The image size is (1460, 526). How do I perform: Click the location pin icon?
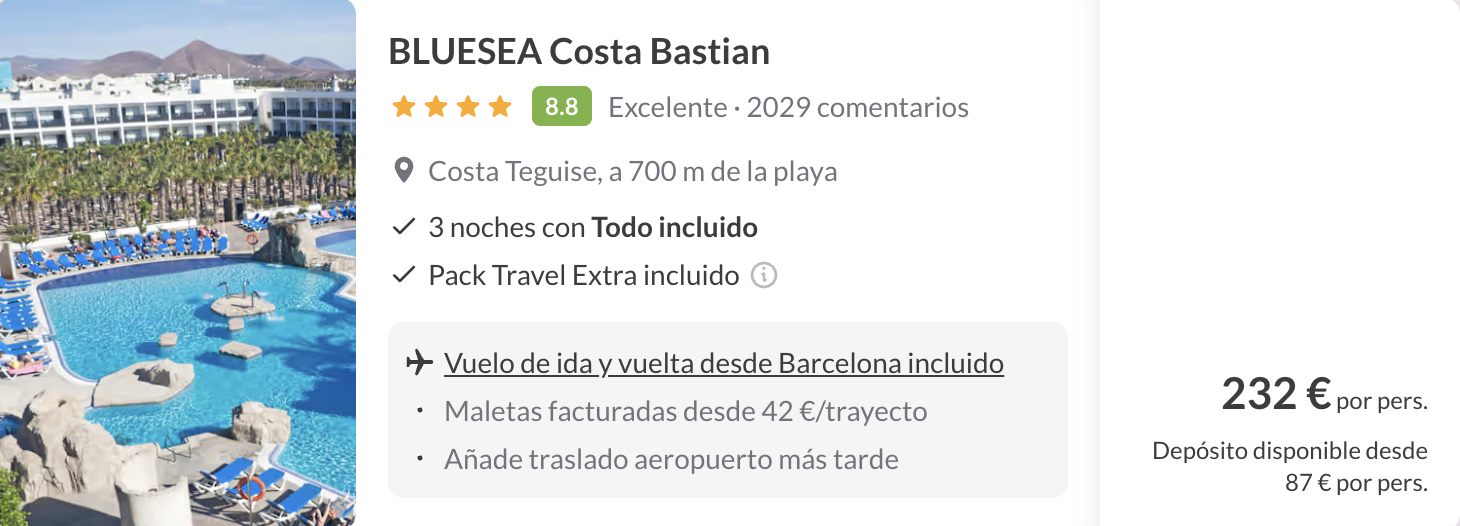tap(404, 171)
